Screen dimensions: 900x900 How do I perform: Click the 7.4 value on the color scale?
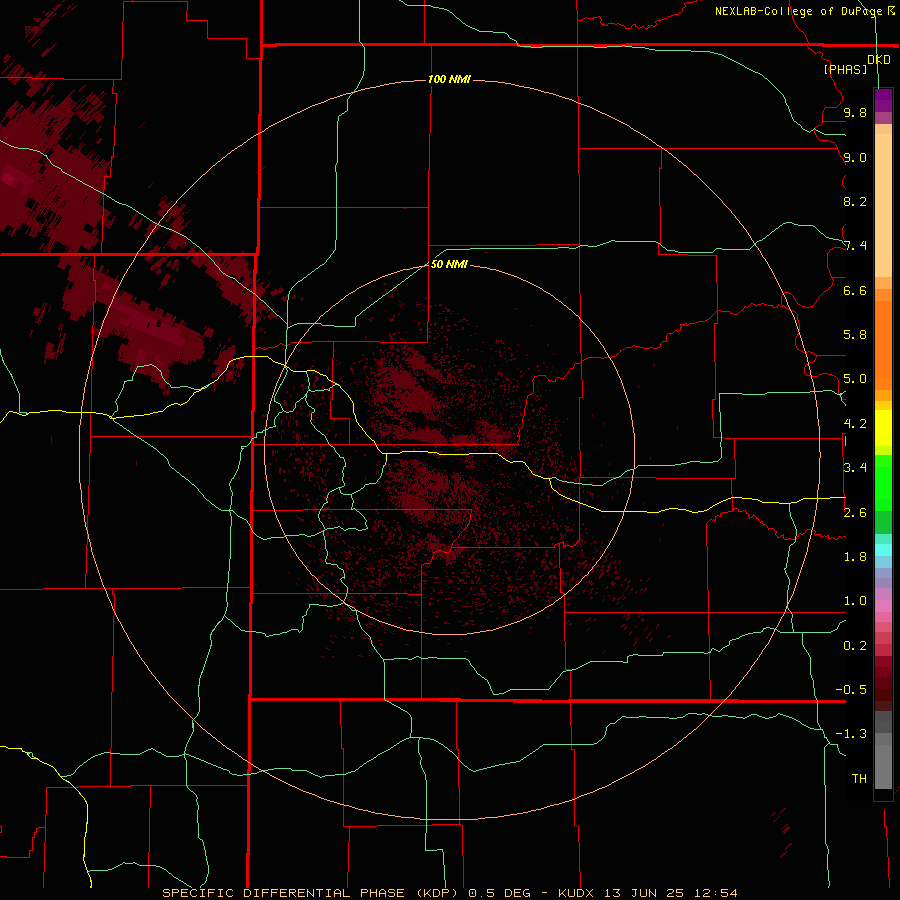(x=855, y=246)
